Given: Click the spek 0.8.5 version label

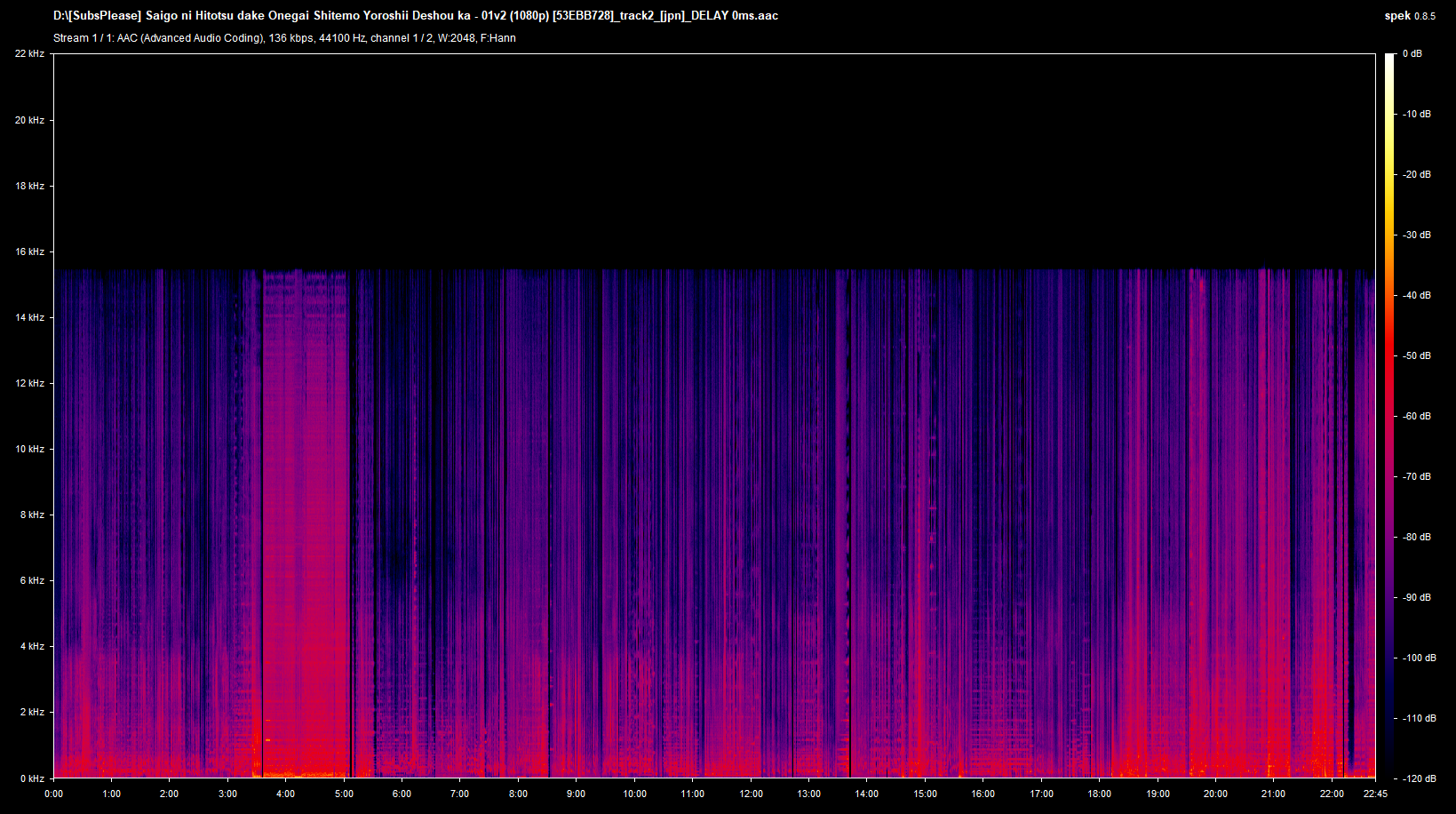Looking at the screenshot, I should pyautogui.click(x=1409, y=16).
